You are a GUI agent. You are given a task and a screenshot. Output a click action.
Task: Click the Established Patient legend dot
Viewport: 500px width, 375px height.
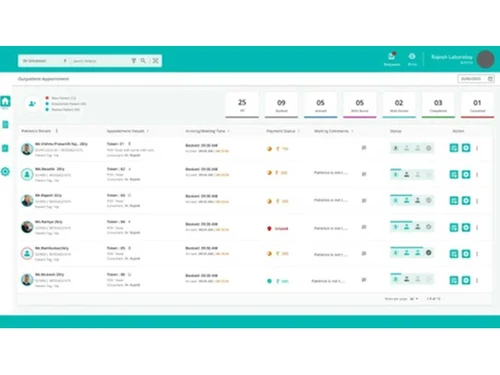click(47, 104)
